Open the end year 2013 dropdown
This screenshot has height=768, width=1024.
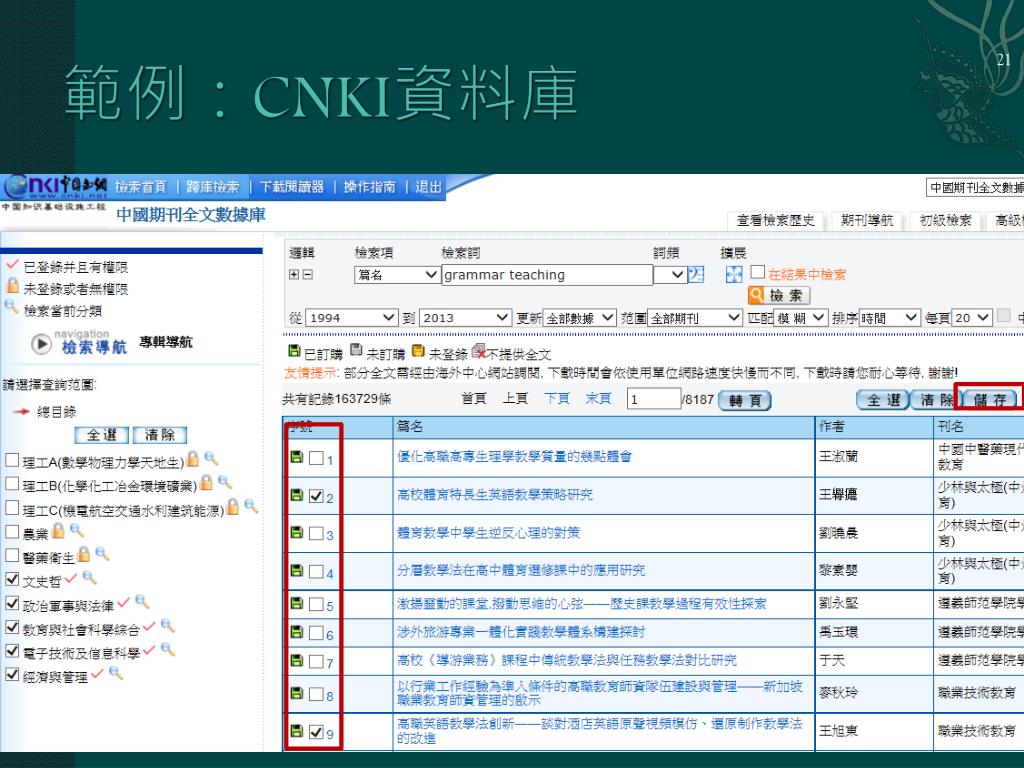pos(464,318)
